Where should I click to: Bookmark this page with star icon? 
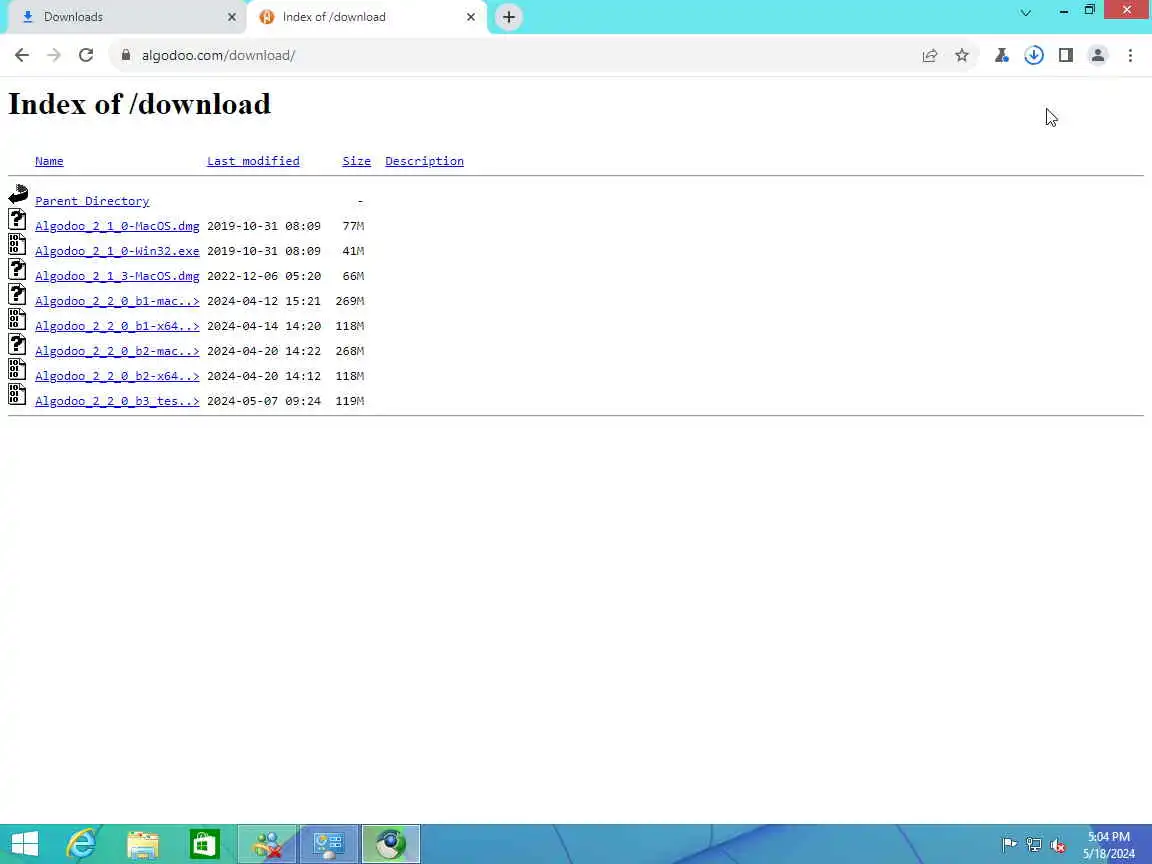pyautogui.click(x=962, y=55)
